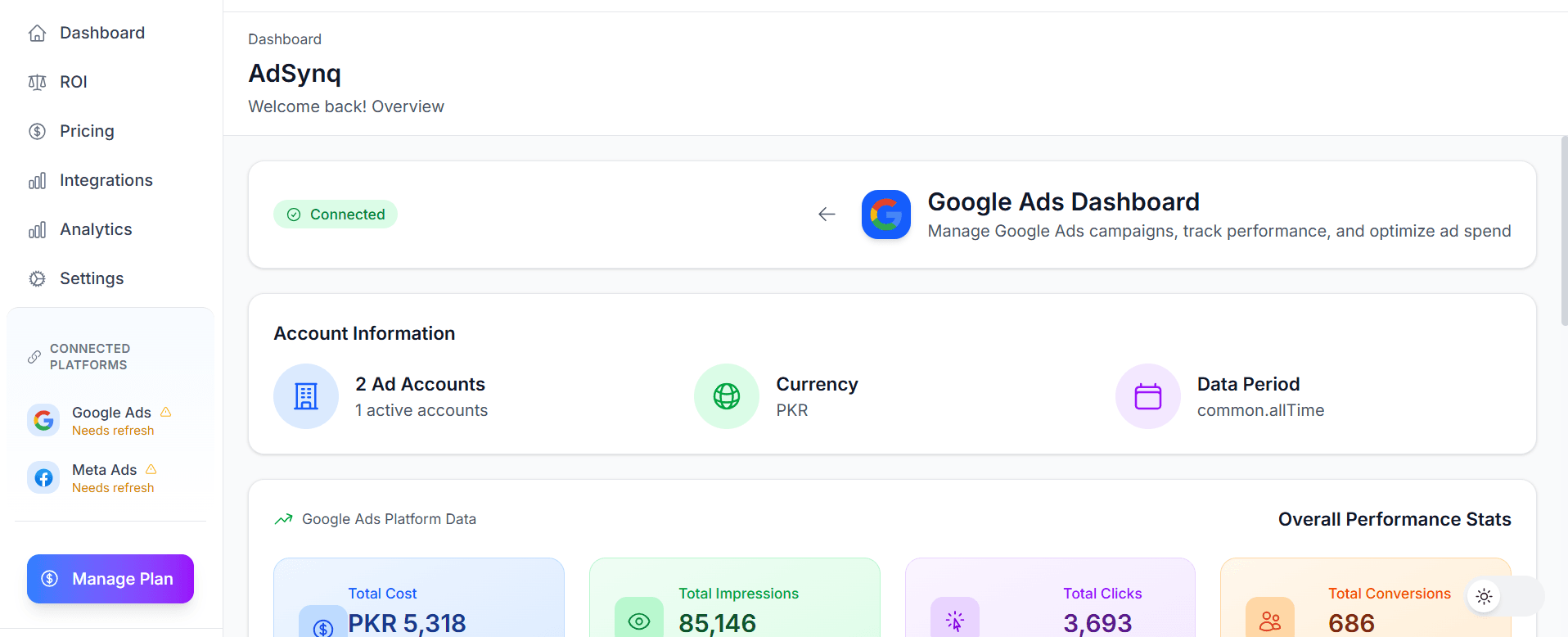This screenshot has height=637, width=1568.
Task: Click the 686 conversions value
Action: click(x=1351, y=623)
